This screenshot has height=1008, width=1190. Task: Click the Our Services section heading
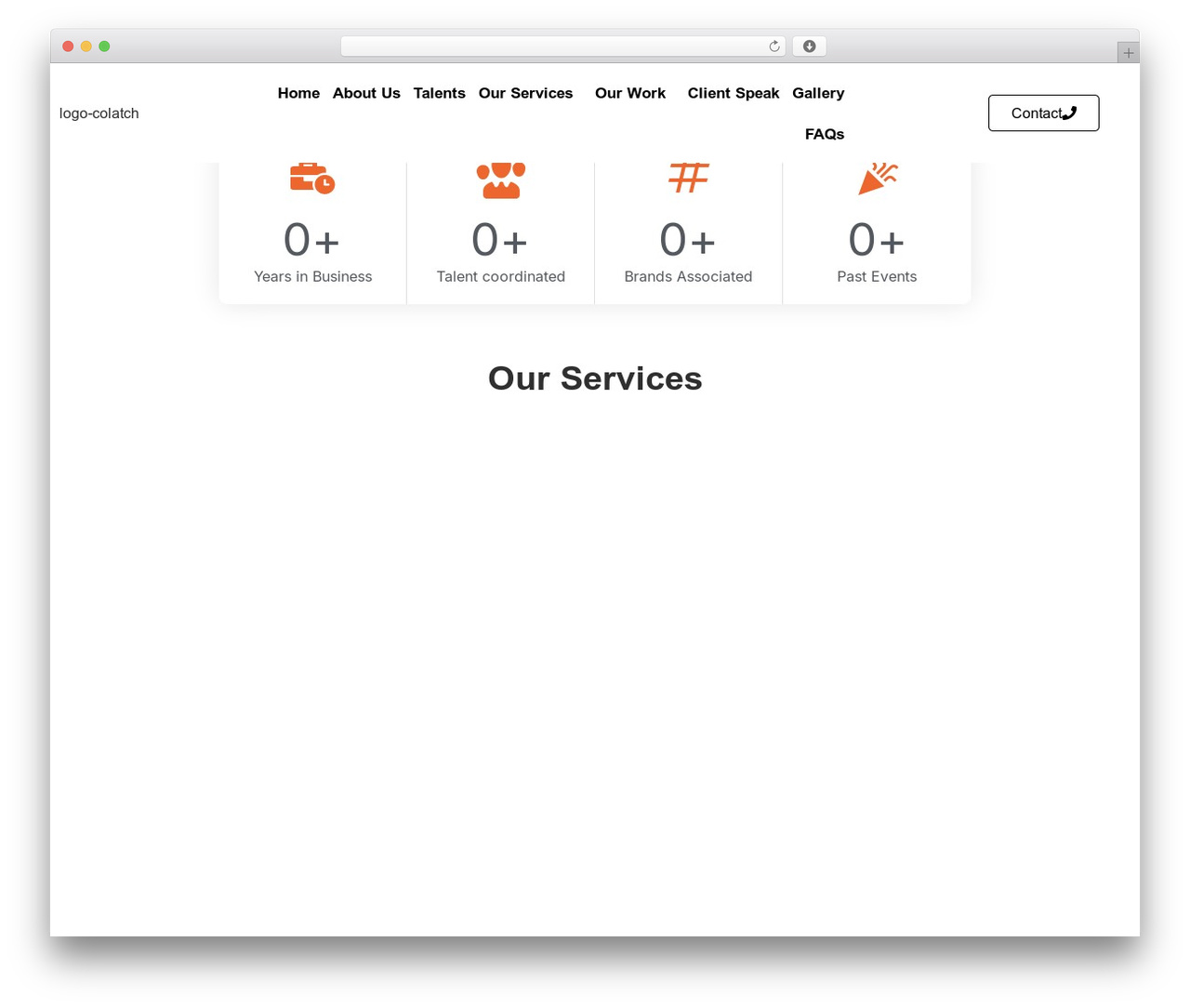point(595,378)
